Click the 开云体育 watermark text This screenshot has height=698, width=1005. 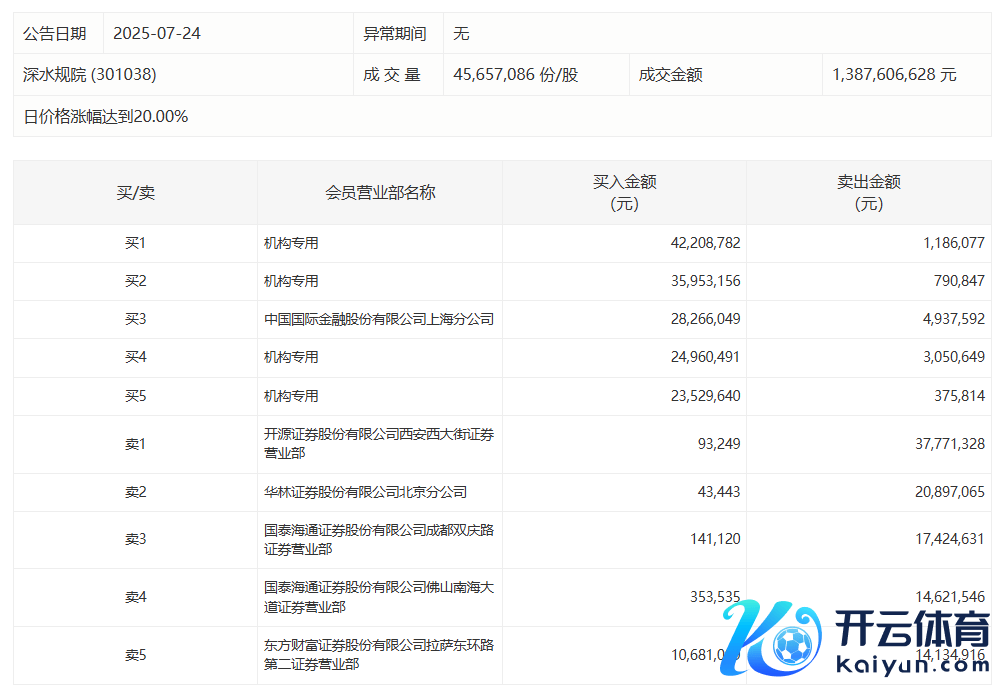911,632
